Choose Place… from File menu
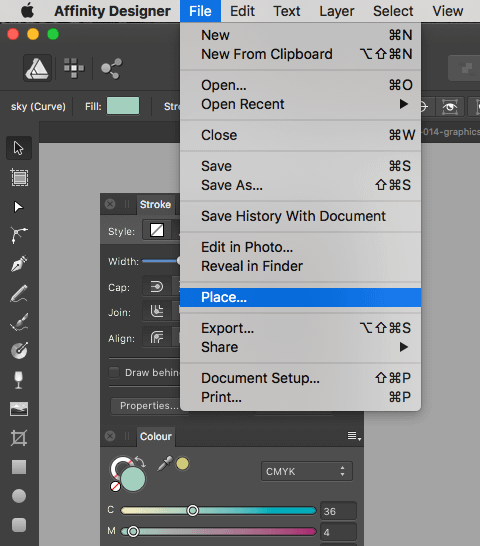This screenshot has width=480, height=546. coord(300,297)
